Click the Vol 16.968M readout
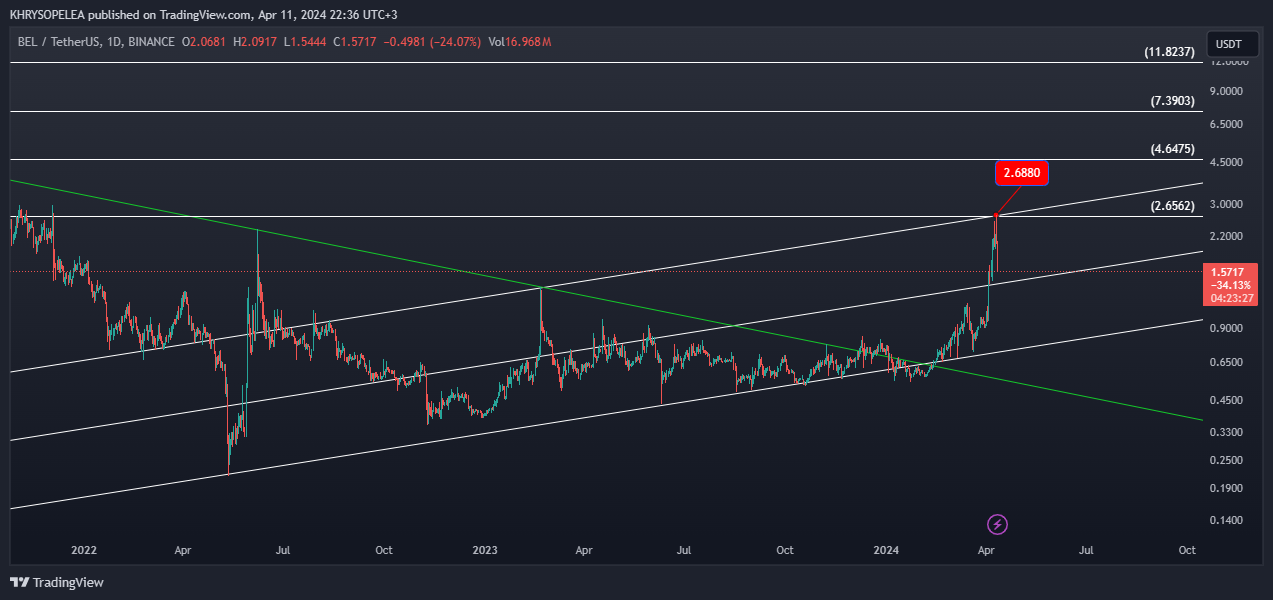The width and height of the screenshot is (1273, 600). [520, 42]
